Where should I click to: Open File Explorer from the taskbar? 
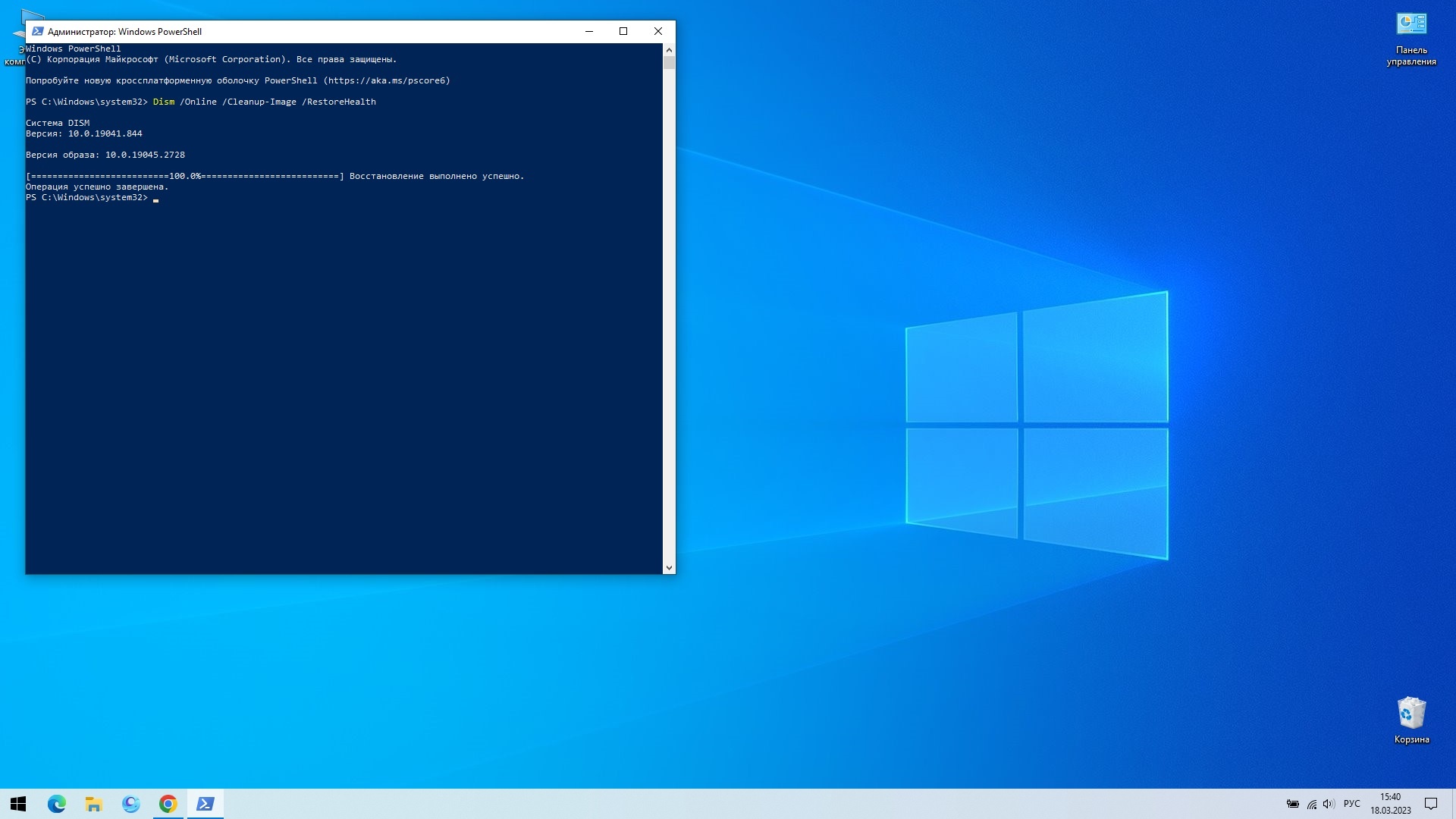click(x=94, y=804)
